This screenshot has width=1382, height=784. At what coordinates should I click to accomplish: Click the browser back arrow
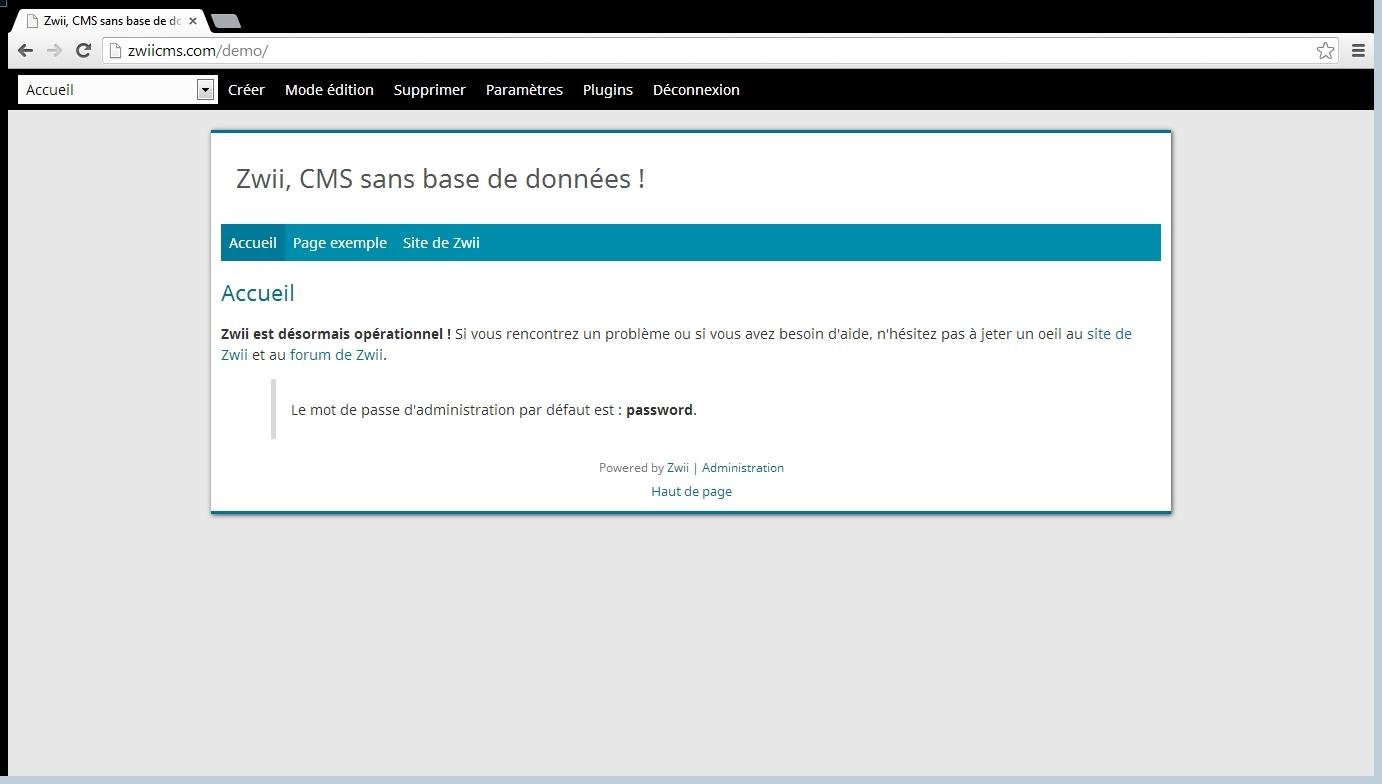click(24, 50)
